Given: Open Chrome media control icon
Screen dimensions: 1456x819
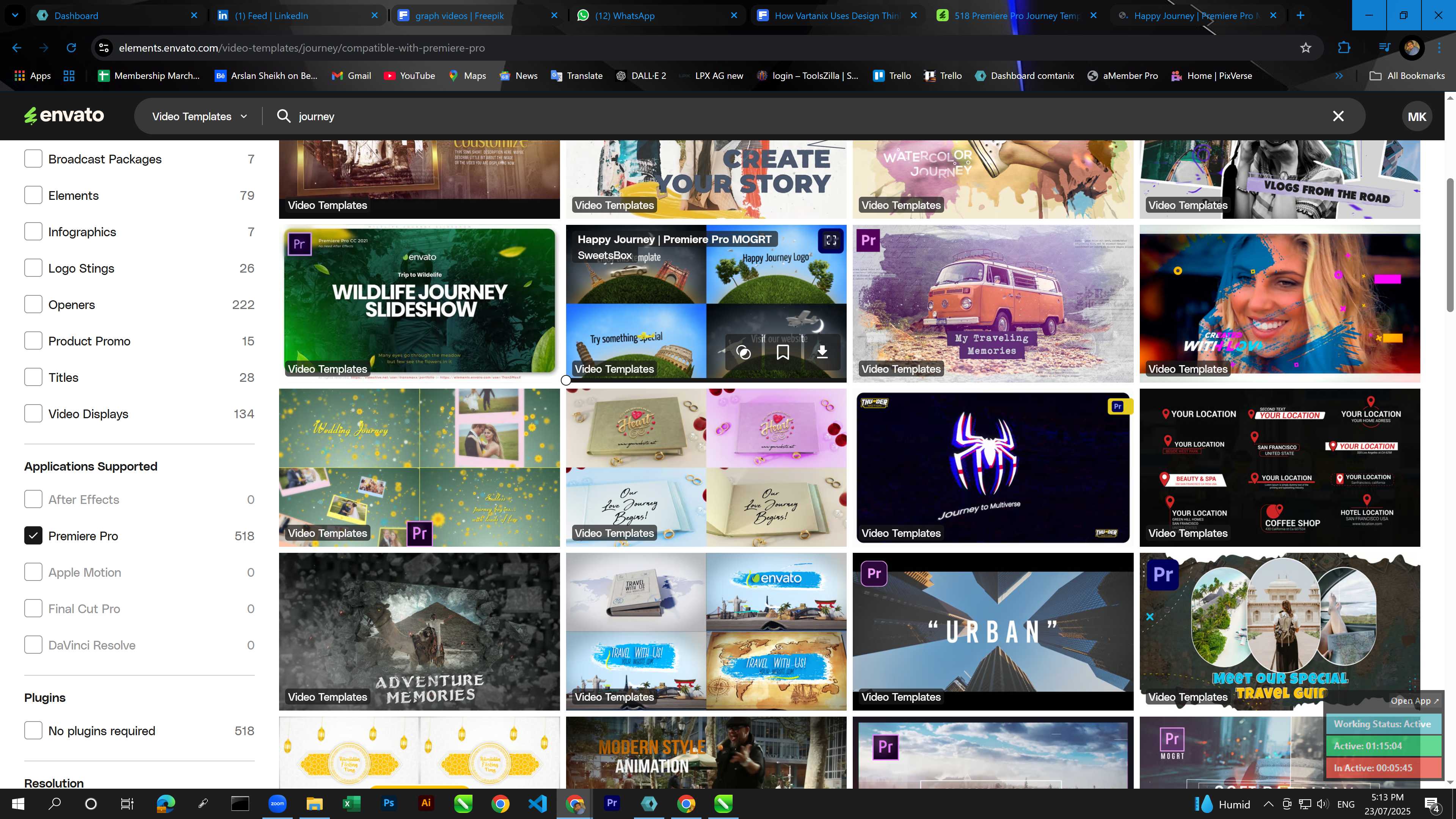Looking at the screenshot, I should pyautogui.click(x=1384, y=48).
